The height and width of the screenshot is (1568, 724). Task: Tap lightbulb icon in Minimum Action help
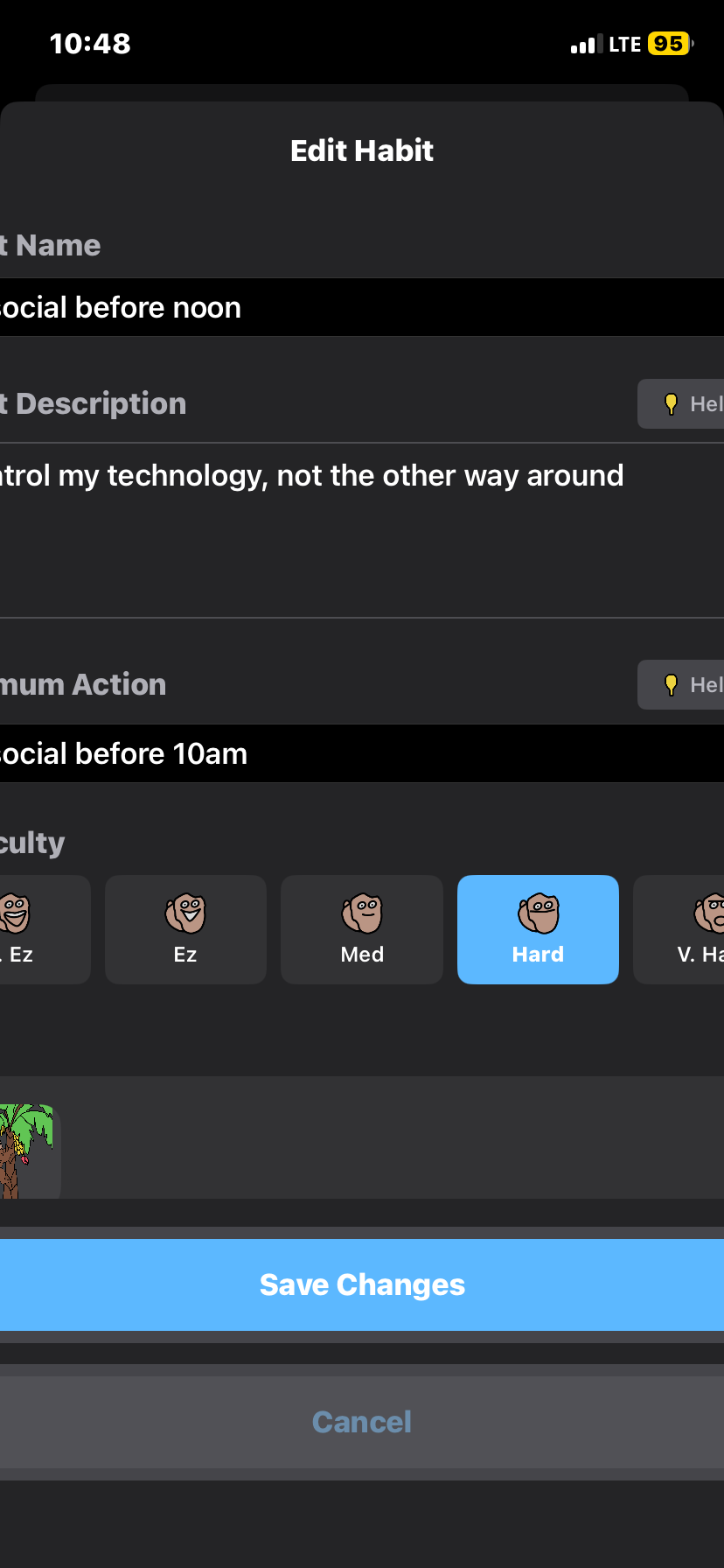[671, 684]
